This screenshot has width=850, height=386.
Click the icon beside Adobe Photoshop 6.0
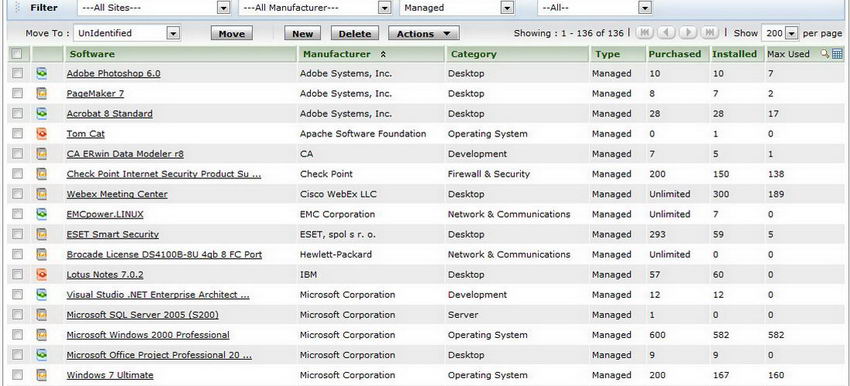(41, 73)
